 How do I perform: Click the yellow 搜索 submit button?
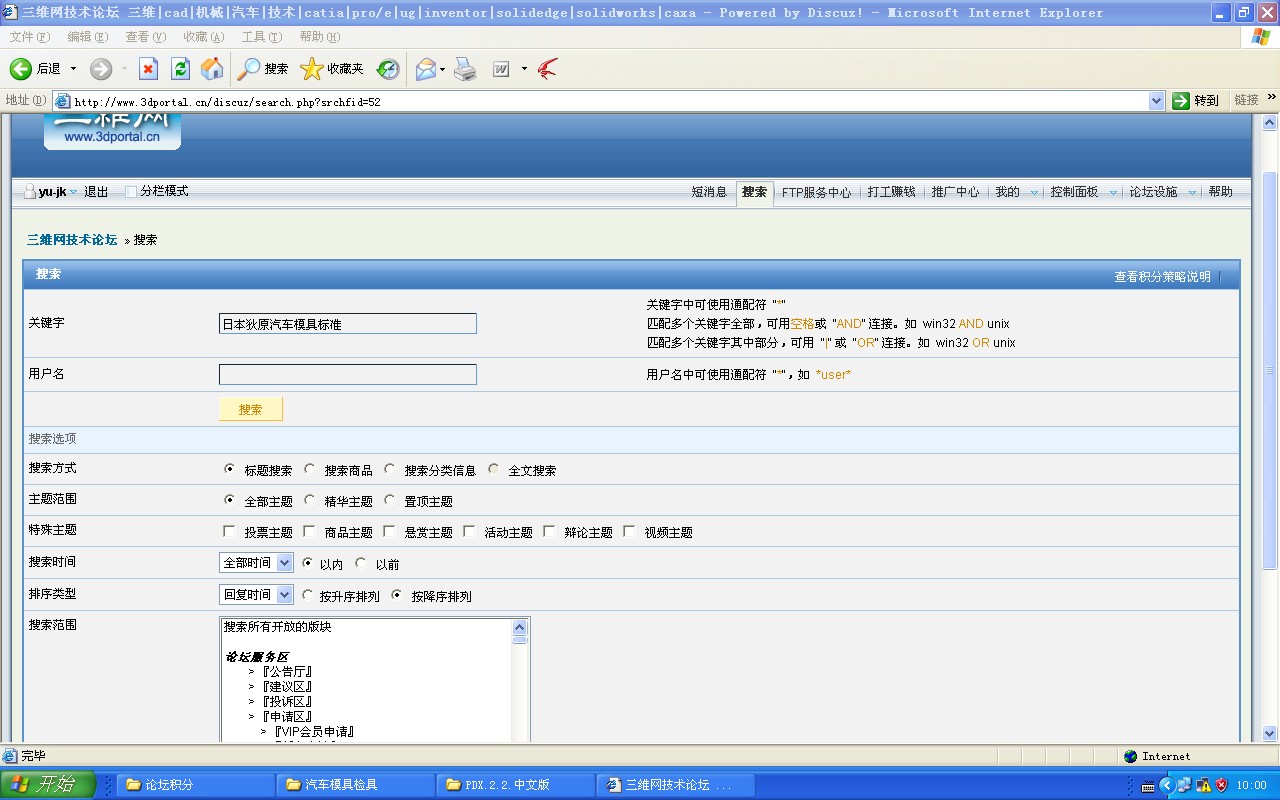point(251,409)
